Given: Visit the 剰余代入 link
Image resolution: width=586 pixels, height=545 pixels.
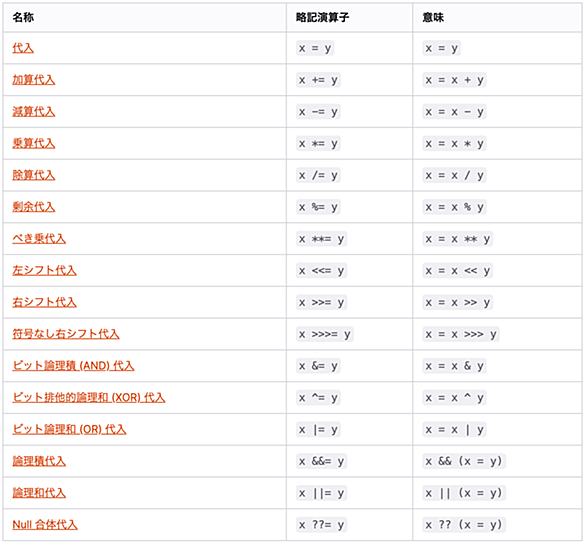Looking at the screenshot, I should coord(34,207).
